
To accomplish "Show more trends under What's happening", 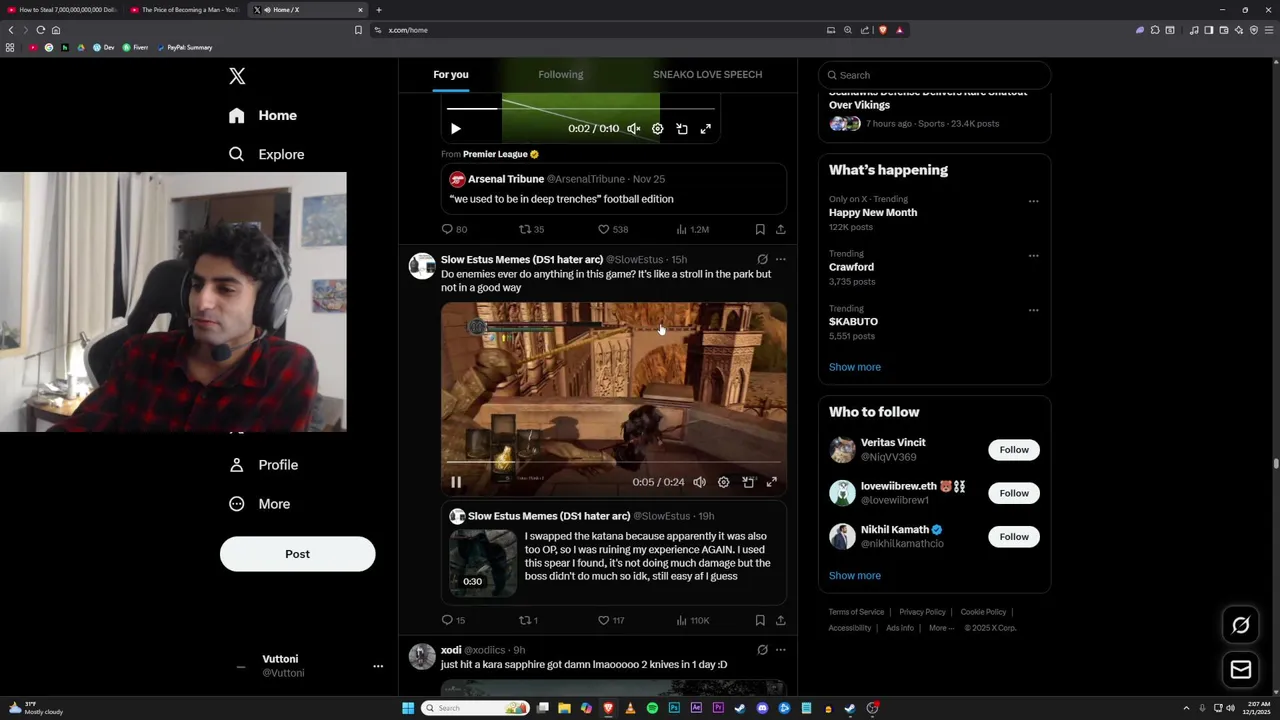I will [855, 367].
